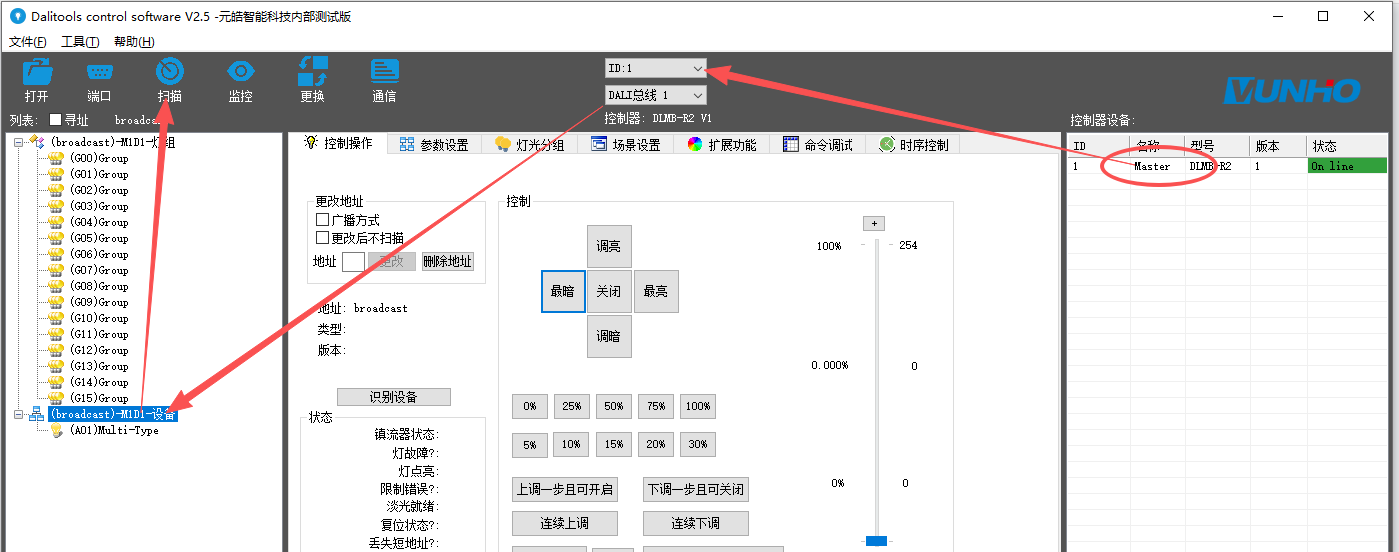Click the 最暗 button
This screenshot has width=1399, height=552.
point(563,291)
